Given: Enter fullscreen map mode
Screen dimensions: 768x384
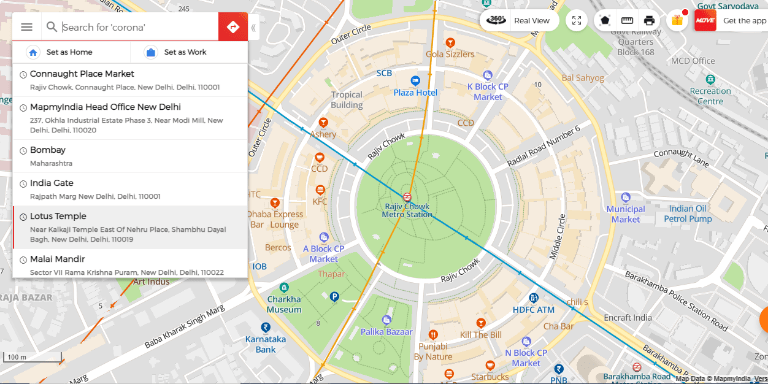Looking at the screenshot, I should point(576,21).
